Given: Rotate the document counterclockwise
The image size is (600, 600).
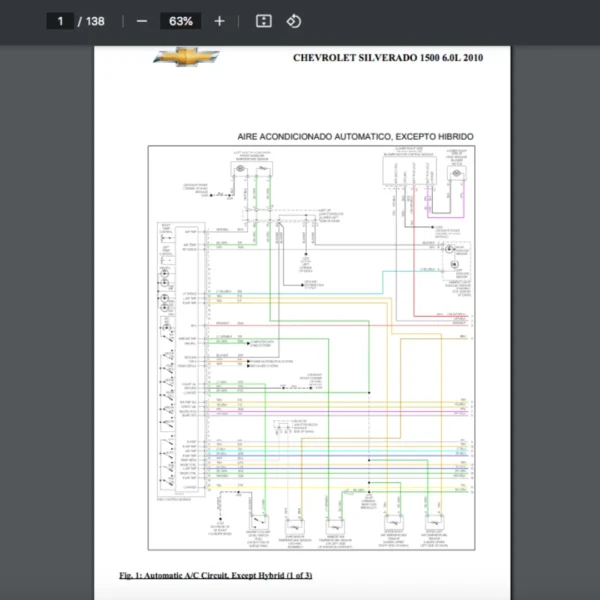Looking at the screenshot, I should 294,21.
